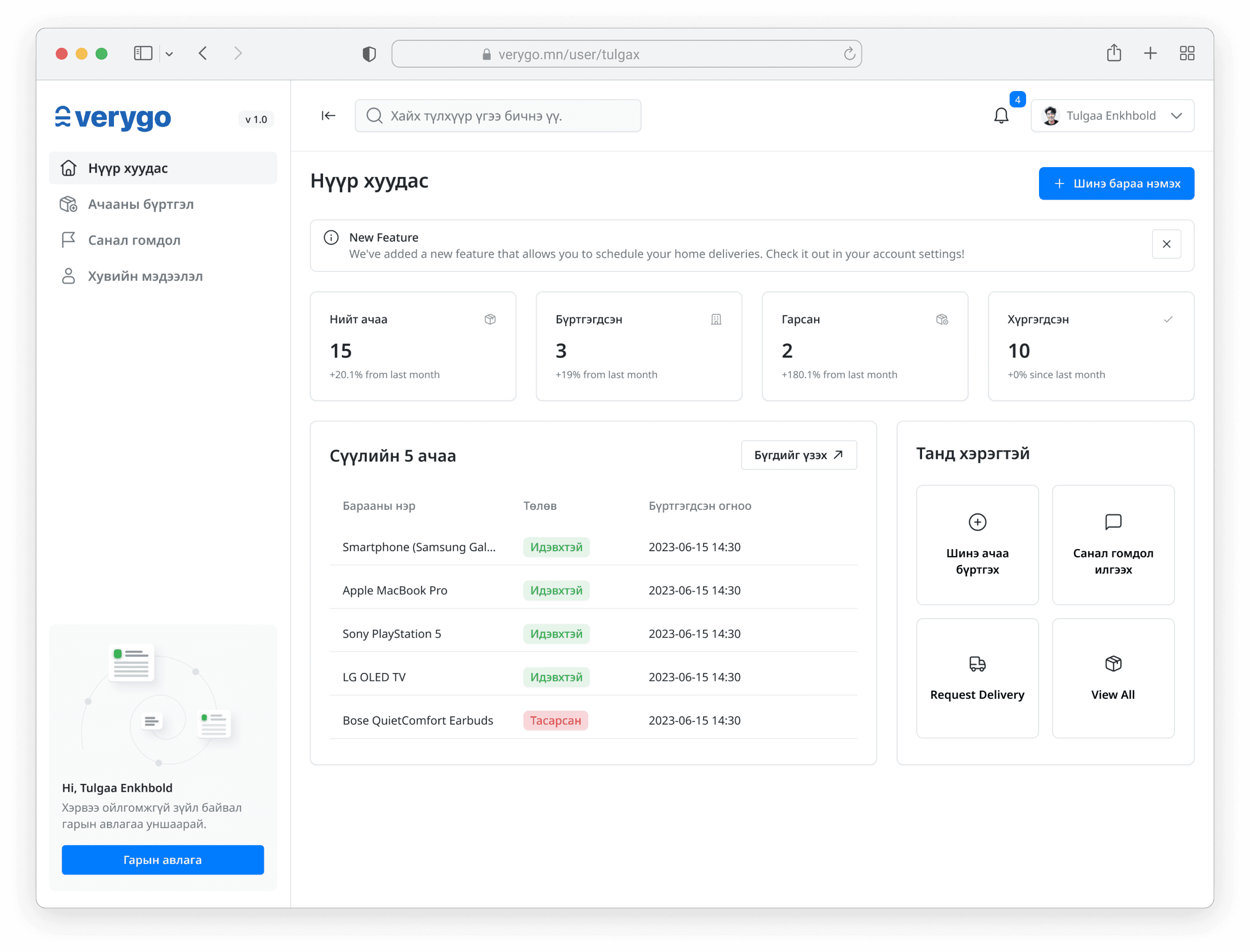Reload the page with the refresh icon
Viewport: 1250px width, 952px height.
[848, 54]
